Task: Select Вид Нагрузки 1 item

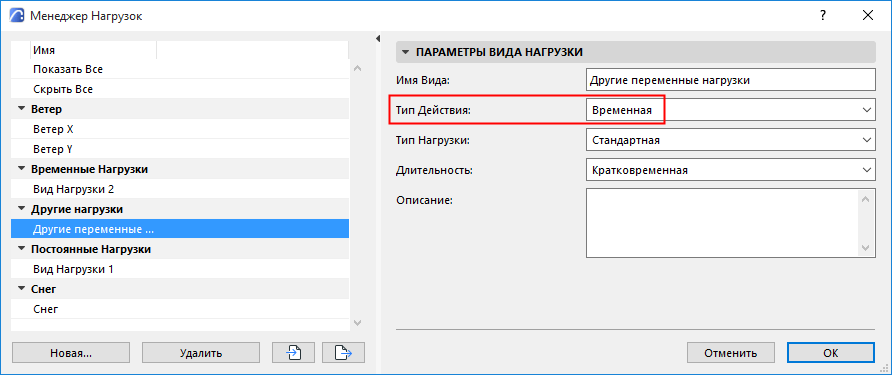Action: [180, 269]
